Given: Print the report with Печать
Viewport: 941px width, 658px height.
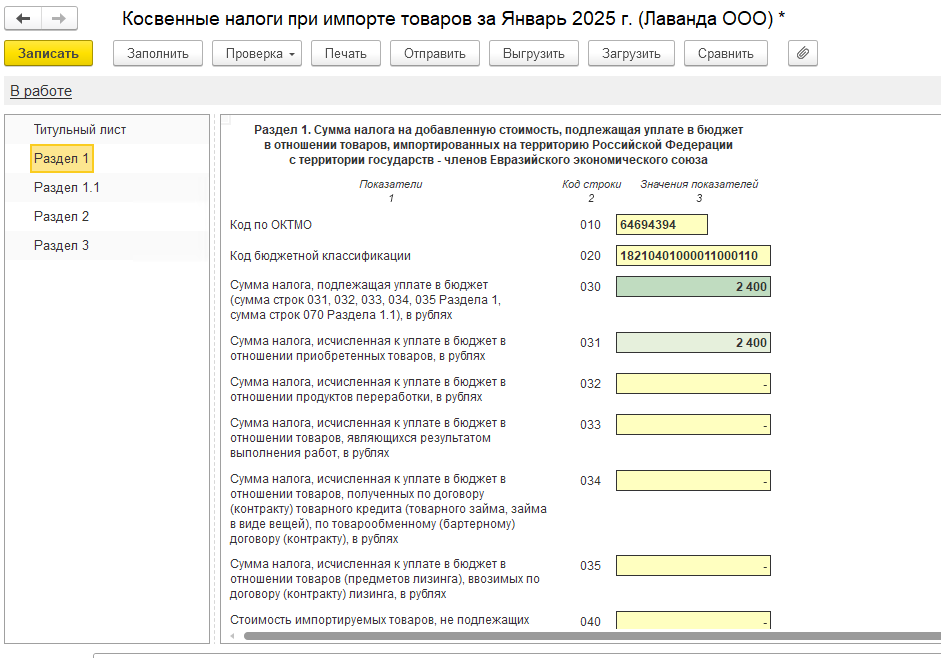Looking at the screenshot, I should 346,53.
